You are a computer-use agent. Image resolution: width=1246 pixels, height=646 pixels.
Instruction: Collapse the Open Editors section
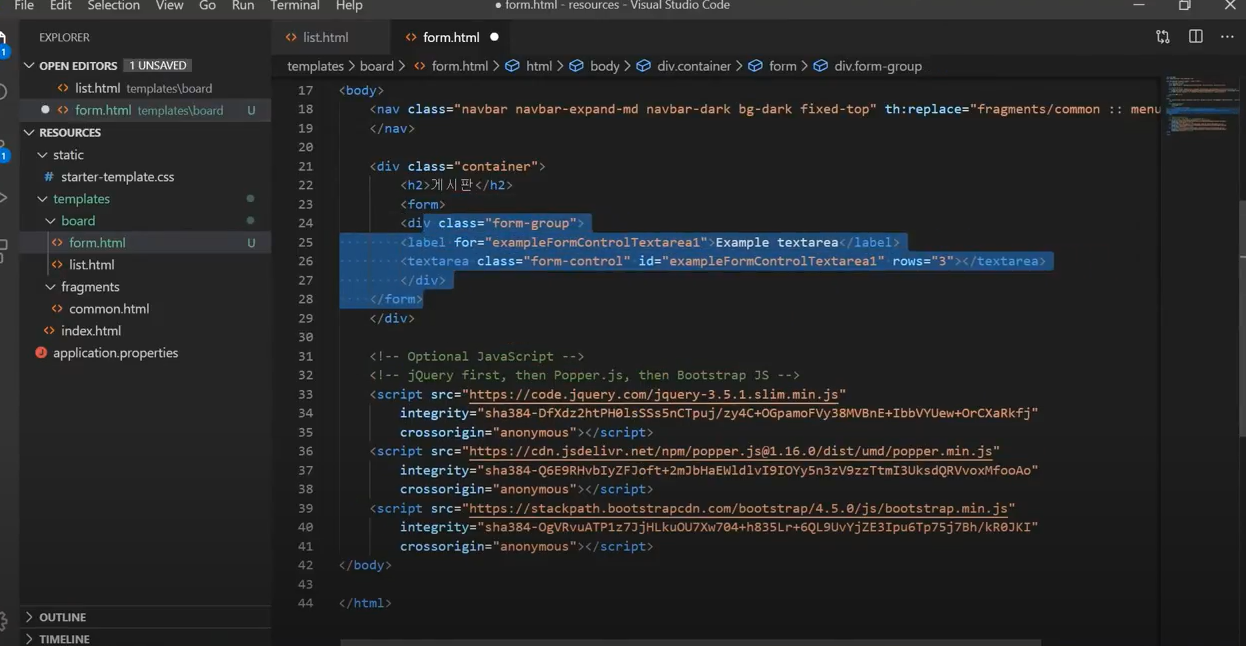click(30, 66)
